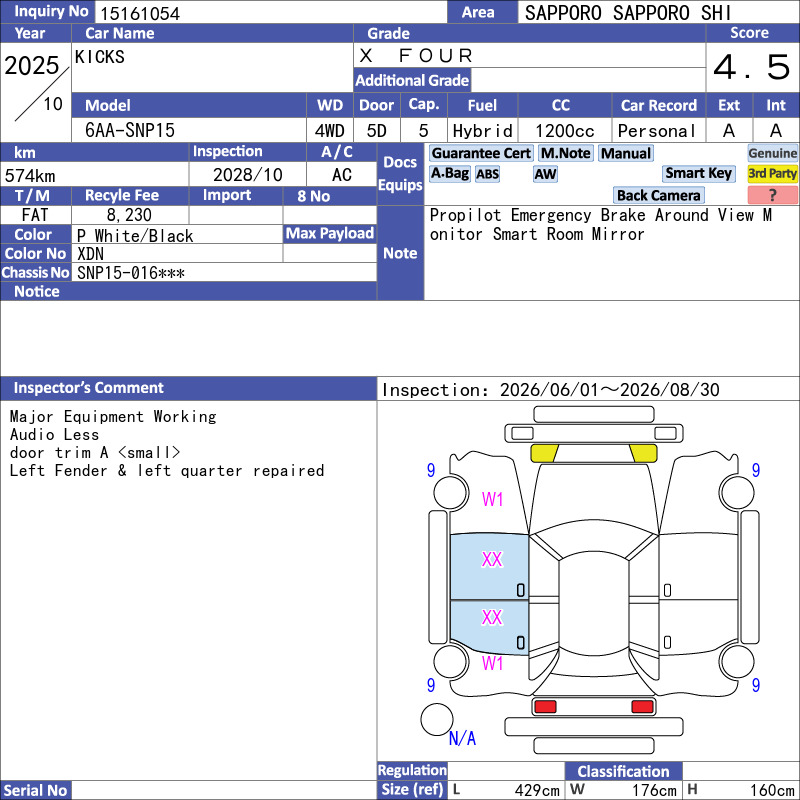
Task: Click the Propilot Emergency Brake note text
Action: [601, 224]
